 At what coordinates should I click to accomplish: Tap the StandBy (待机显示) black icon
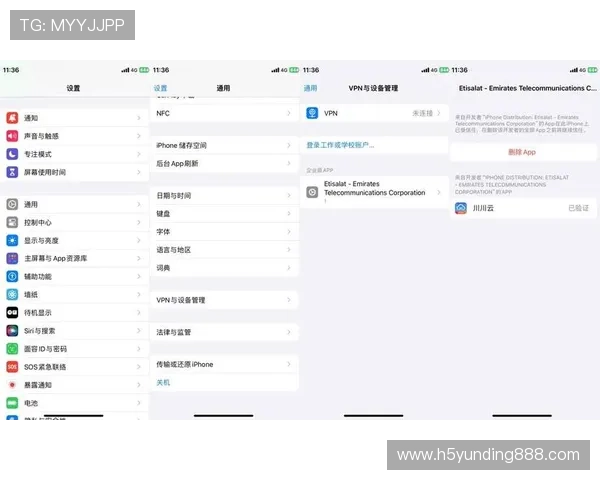click(12, 313)
